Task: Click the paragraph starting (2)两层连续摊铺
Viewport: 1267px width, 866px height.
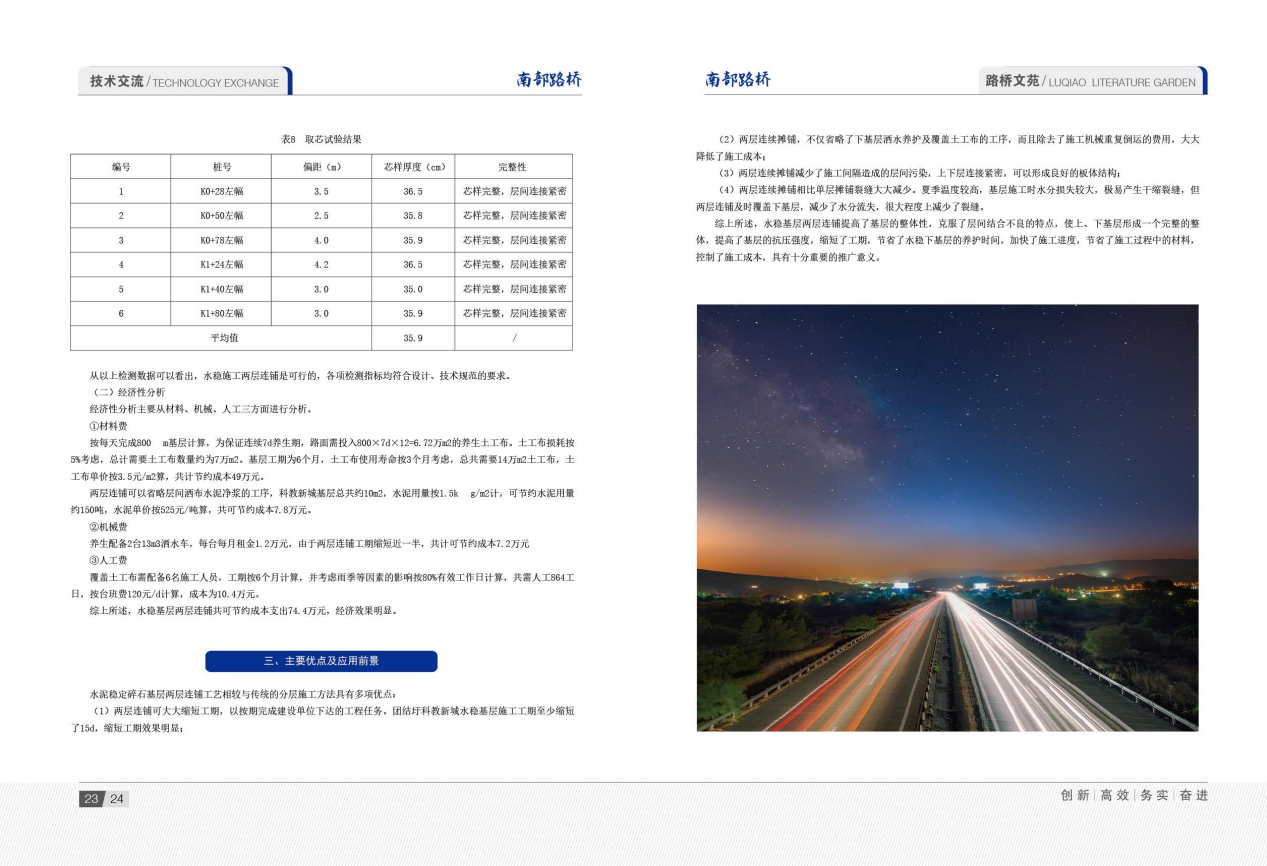Action: [x=947, y=147]
